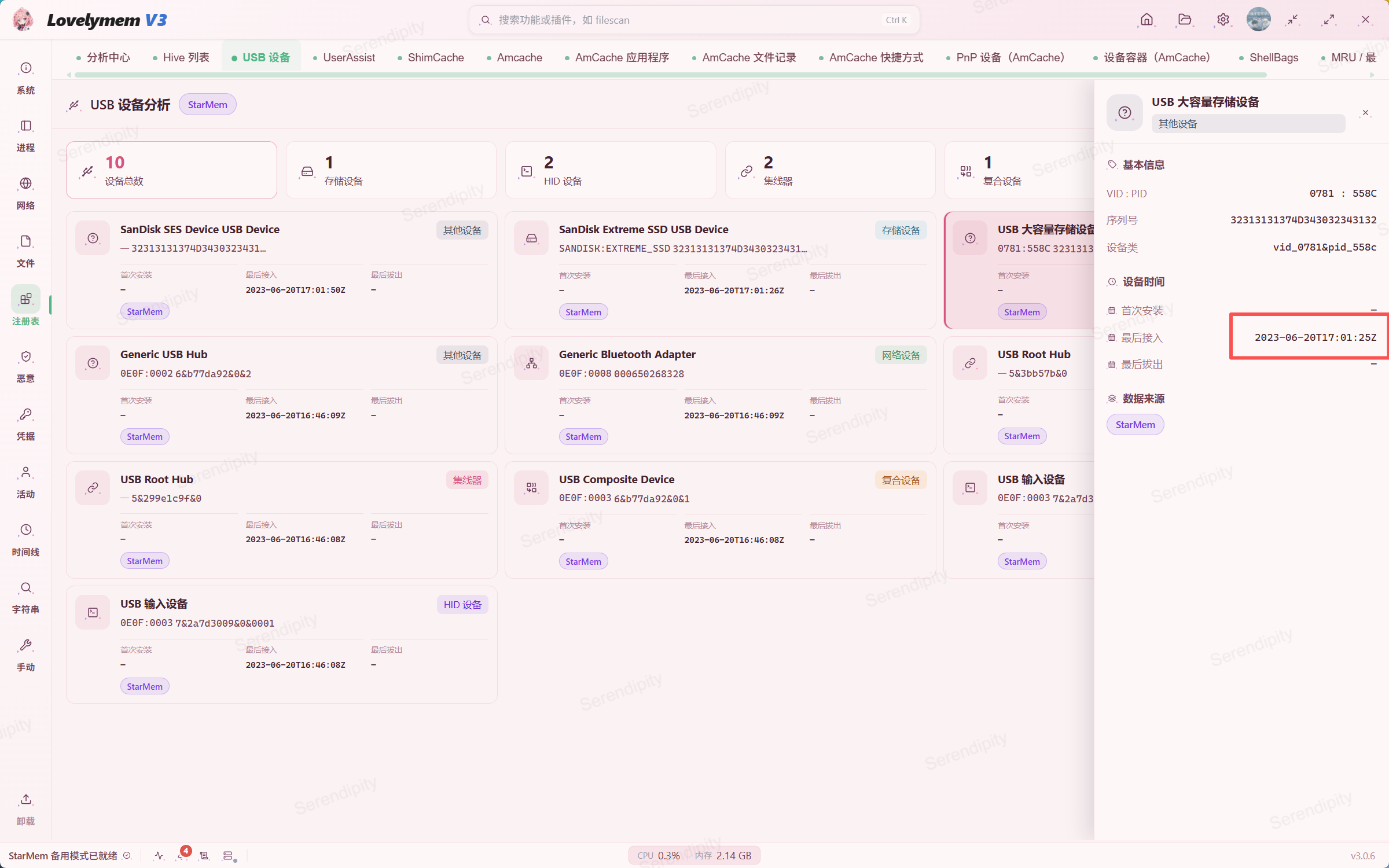Open the 网络 sidebar section
The width and height of the screenshot is (1389, 868).
click(25, 193)
